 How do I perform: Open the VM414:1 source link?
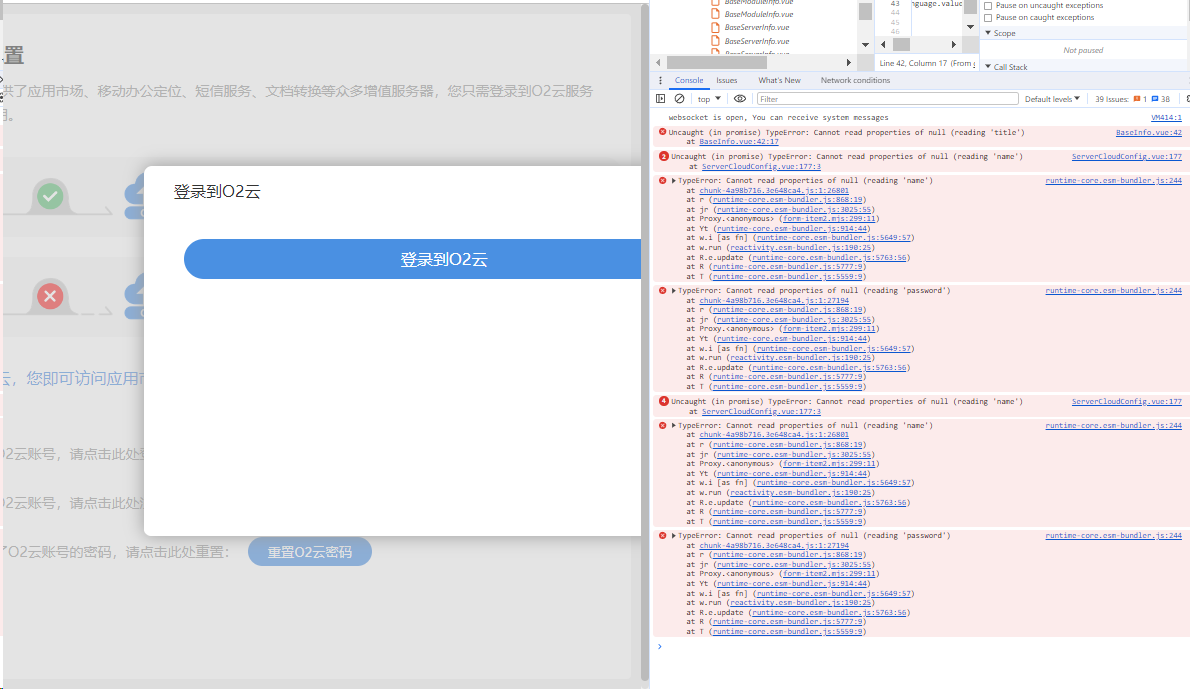[1166, 118]
